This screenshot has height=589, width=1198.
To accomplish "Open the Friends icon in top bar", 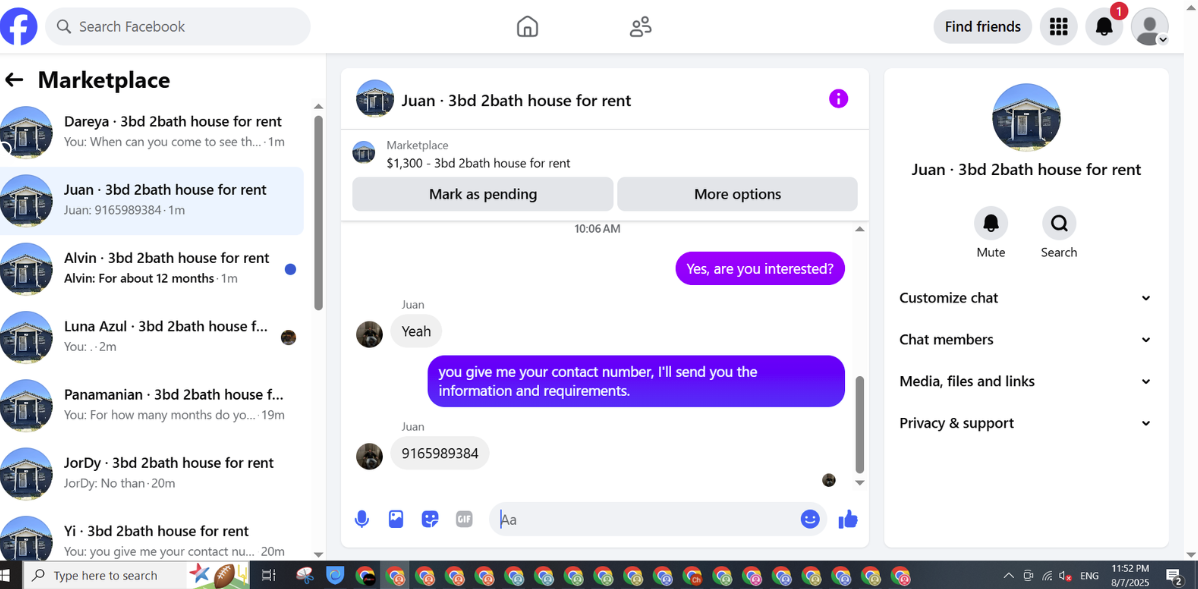I will 640,27.
